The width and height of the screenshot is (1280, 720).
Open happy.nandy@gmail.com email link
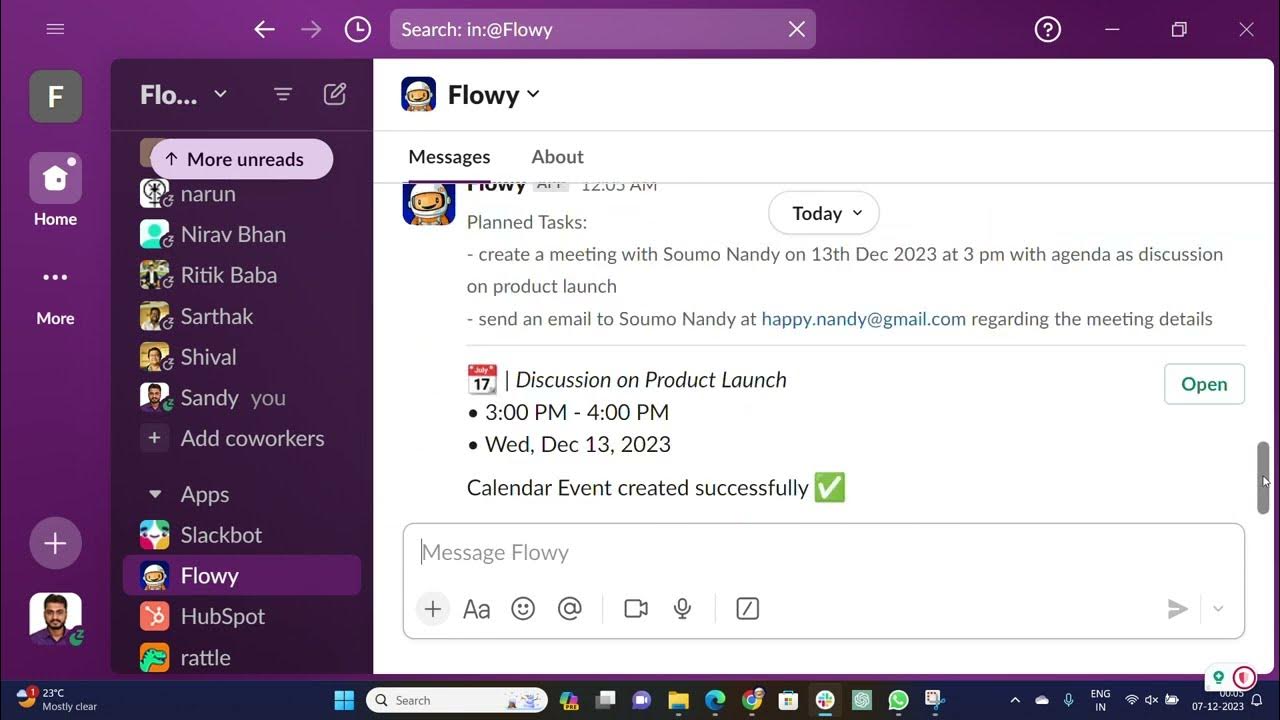coord(863,319)
